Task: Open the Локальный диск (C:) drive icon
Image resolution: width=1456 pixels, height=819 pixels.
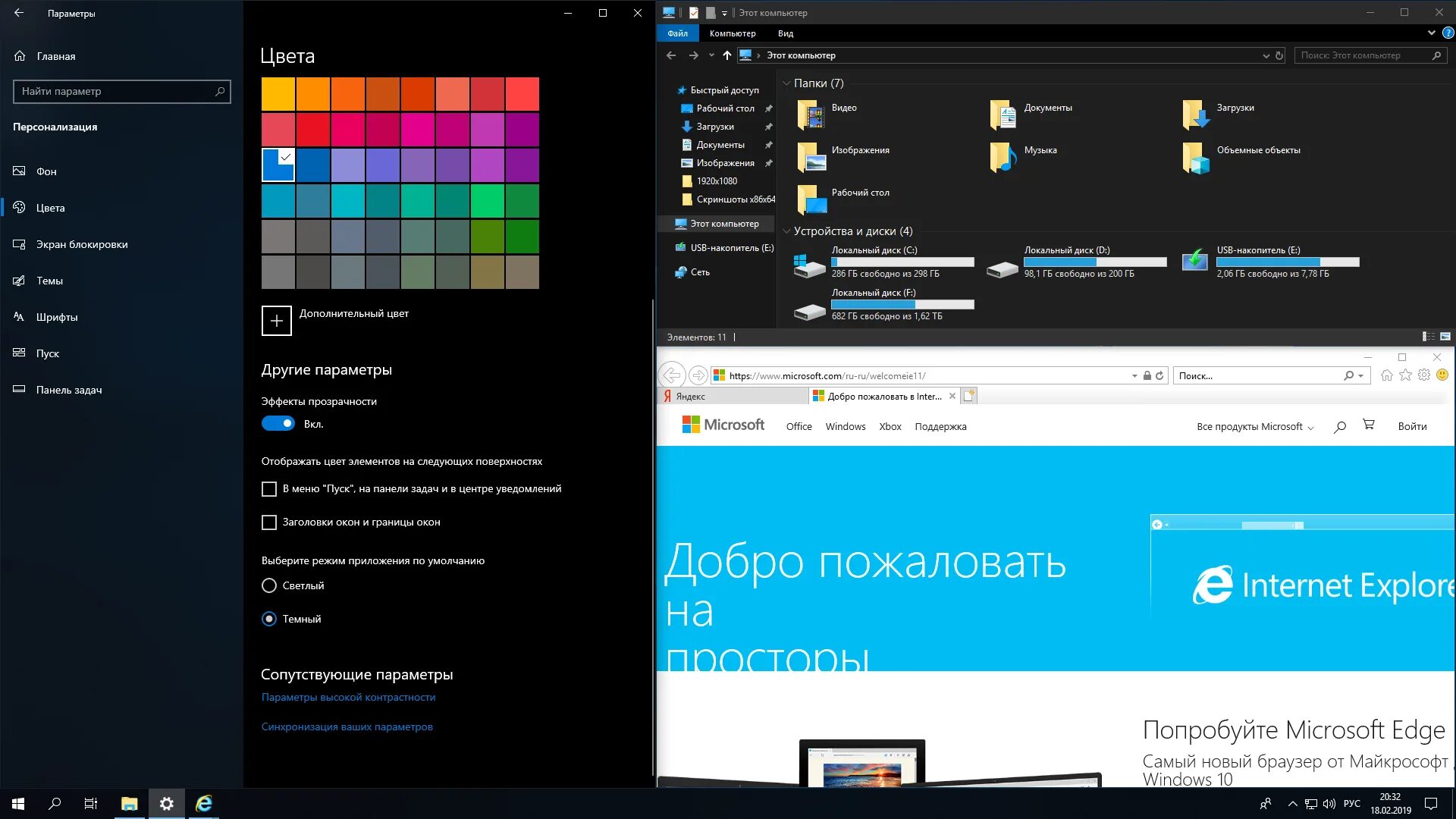Action: [x=809, y=265]
